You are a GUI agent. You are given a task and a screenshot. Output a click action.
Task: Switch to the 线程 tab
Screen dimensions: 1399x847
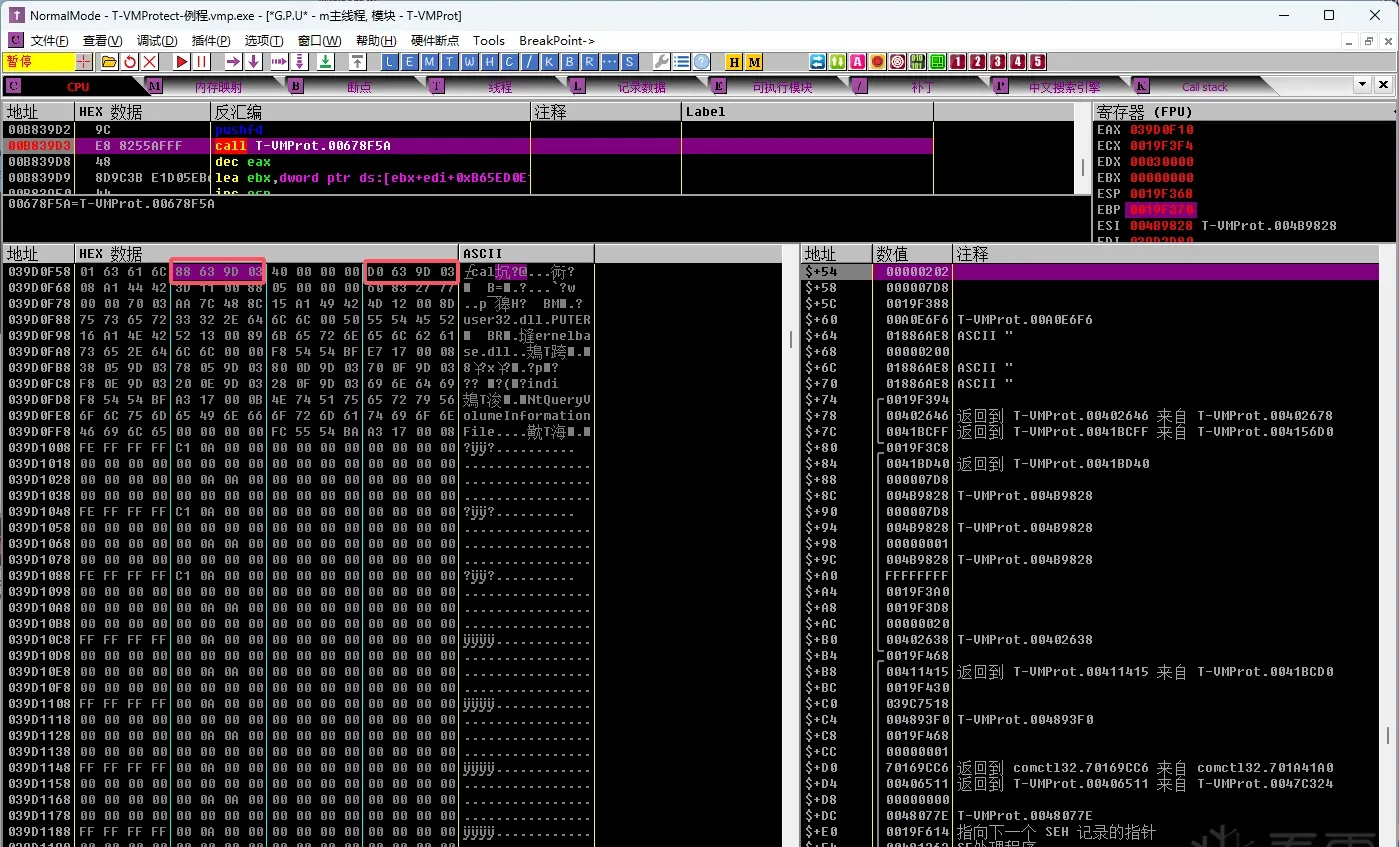pyautogui.click(x=501, y=87)
